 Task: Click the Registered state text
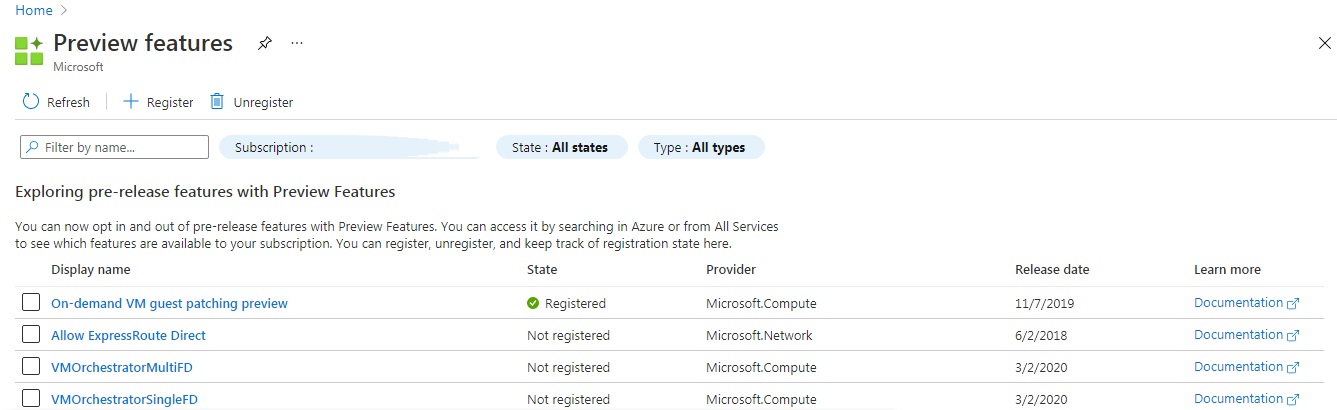coord(575,303)
